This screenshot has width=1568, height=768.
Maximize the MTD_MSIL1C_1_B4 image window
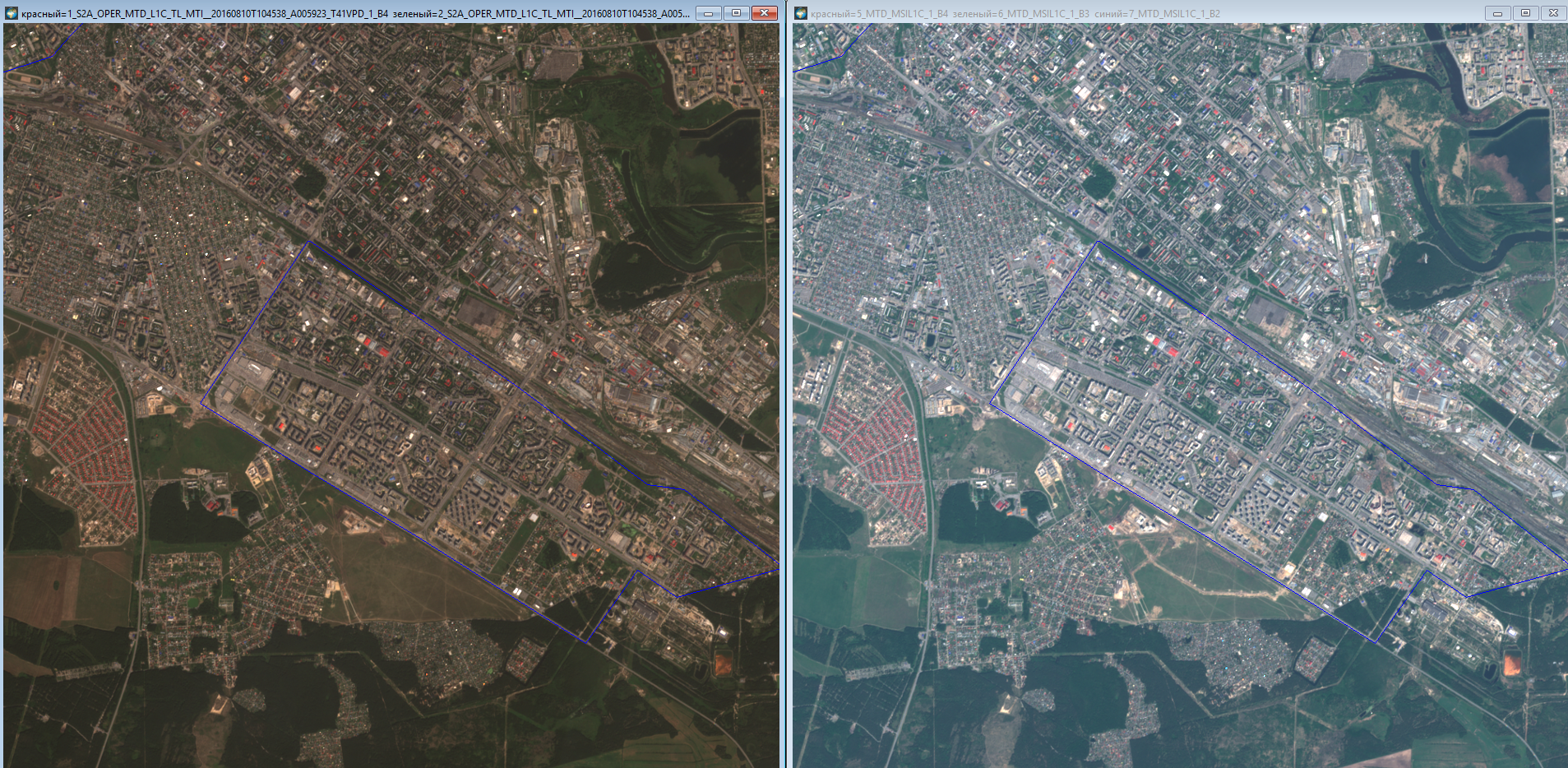[x=1526, y=13]
